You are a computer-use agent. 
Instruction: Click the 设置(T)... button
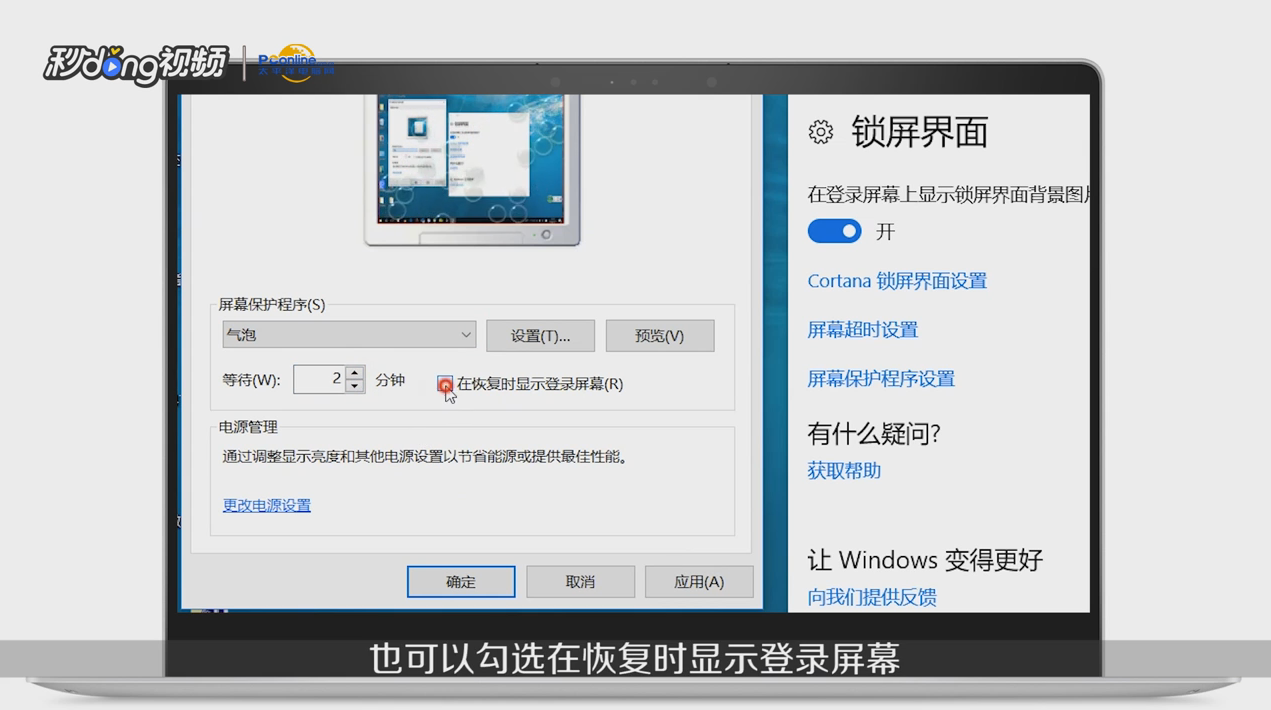pyautogui.click(x=540, y=336)
